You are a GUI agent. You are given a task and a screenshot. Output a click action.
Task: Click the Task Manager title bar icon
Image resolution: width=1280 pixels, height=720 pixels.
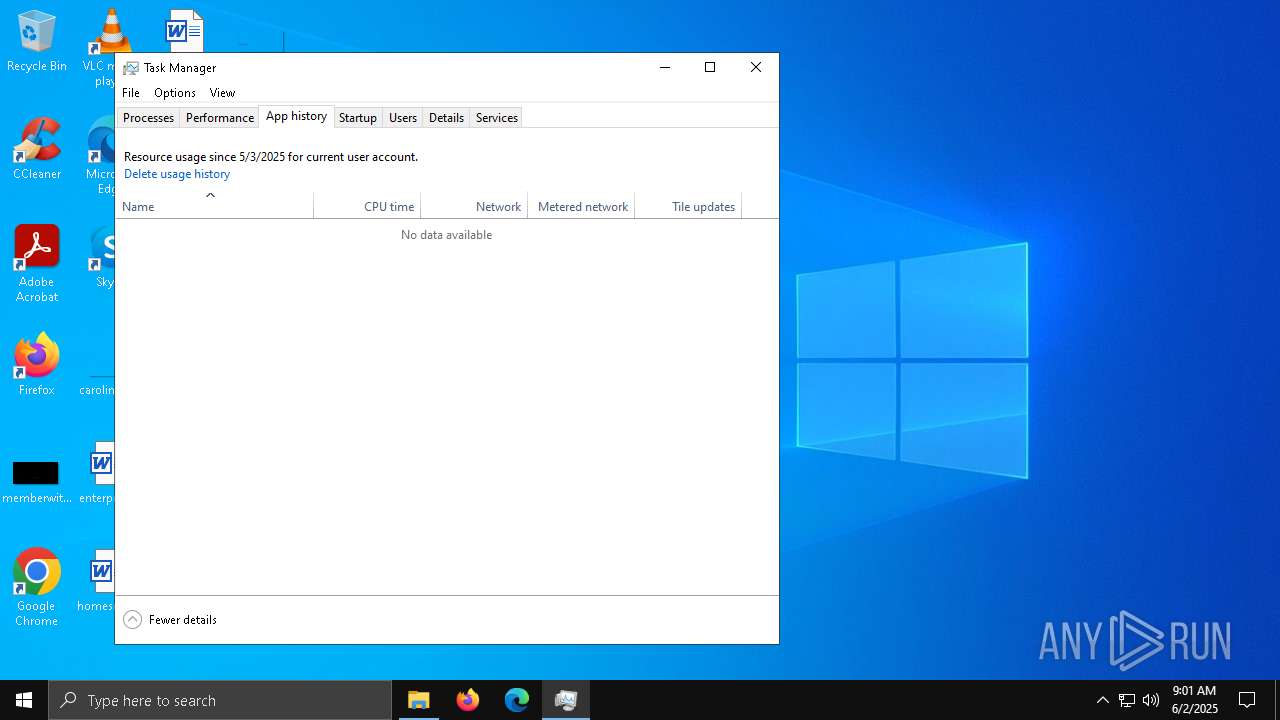131,68
